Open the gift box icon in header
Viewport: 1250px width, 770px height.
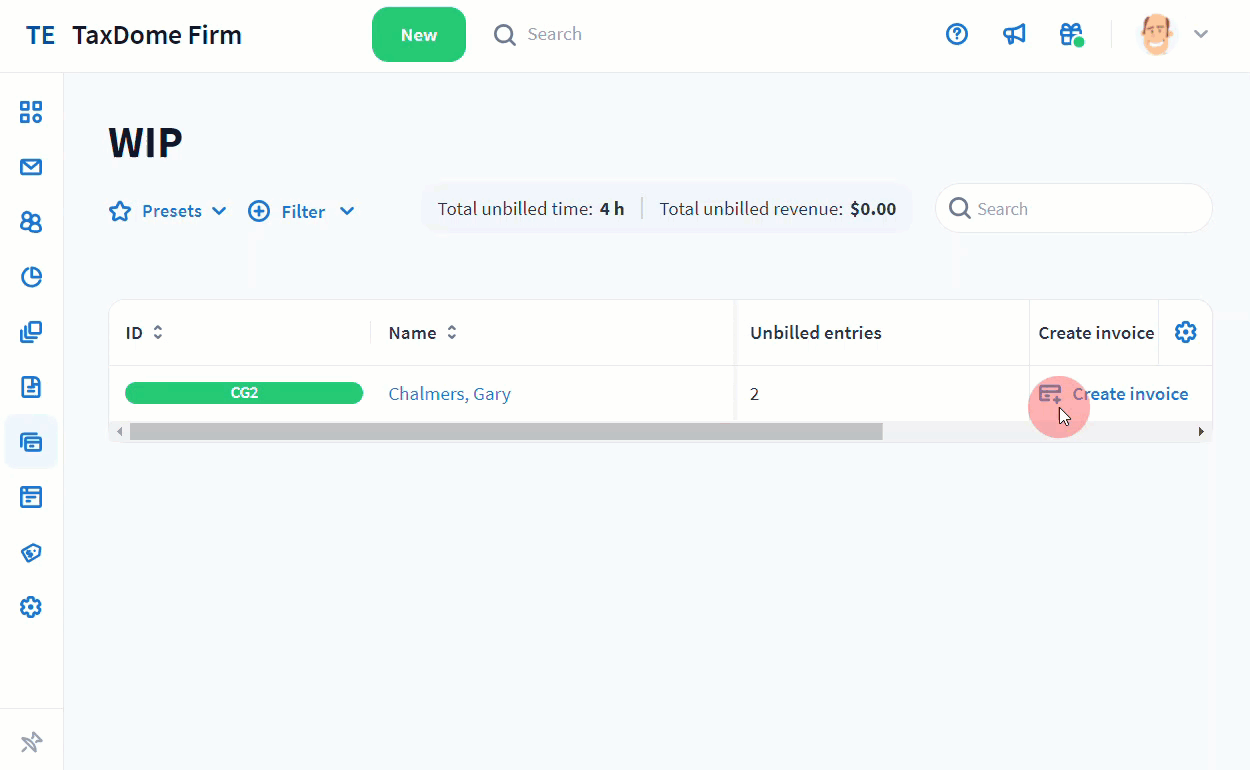coord(1071,35)
